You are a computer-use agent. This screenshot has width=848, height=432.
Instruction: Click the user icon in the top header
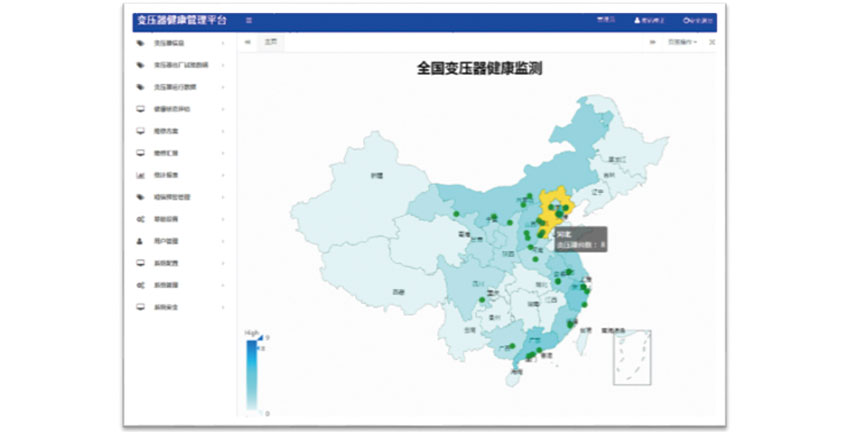(637, 20)
